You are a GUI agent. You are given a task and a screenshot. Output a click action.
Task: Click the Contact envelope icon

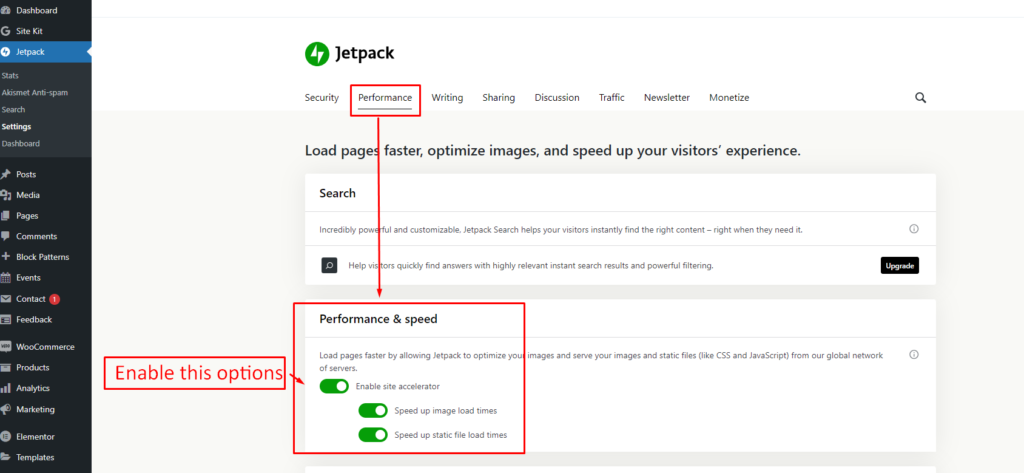tap(5, 299)
